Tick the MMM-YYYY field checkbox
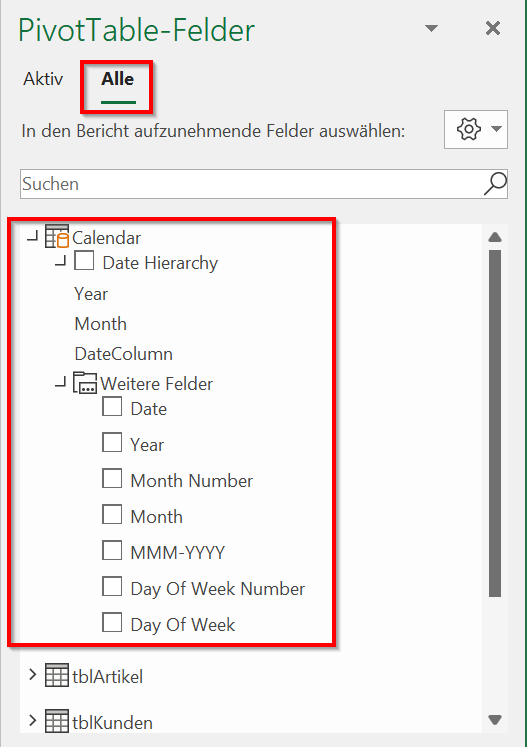Image resolution: width=527 pixels, height=747 pixels. click(112, 550)
